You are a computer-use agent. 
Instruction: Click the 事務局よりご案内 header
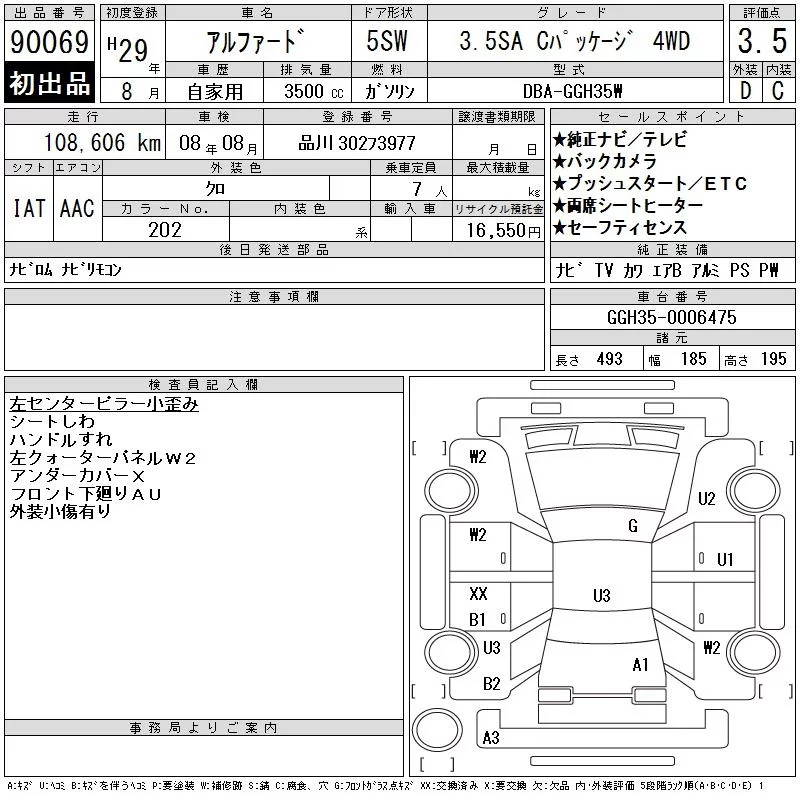(204, 728)
